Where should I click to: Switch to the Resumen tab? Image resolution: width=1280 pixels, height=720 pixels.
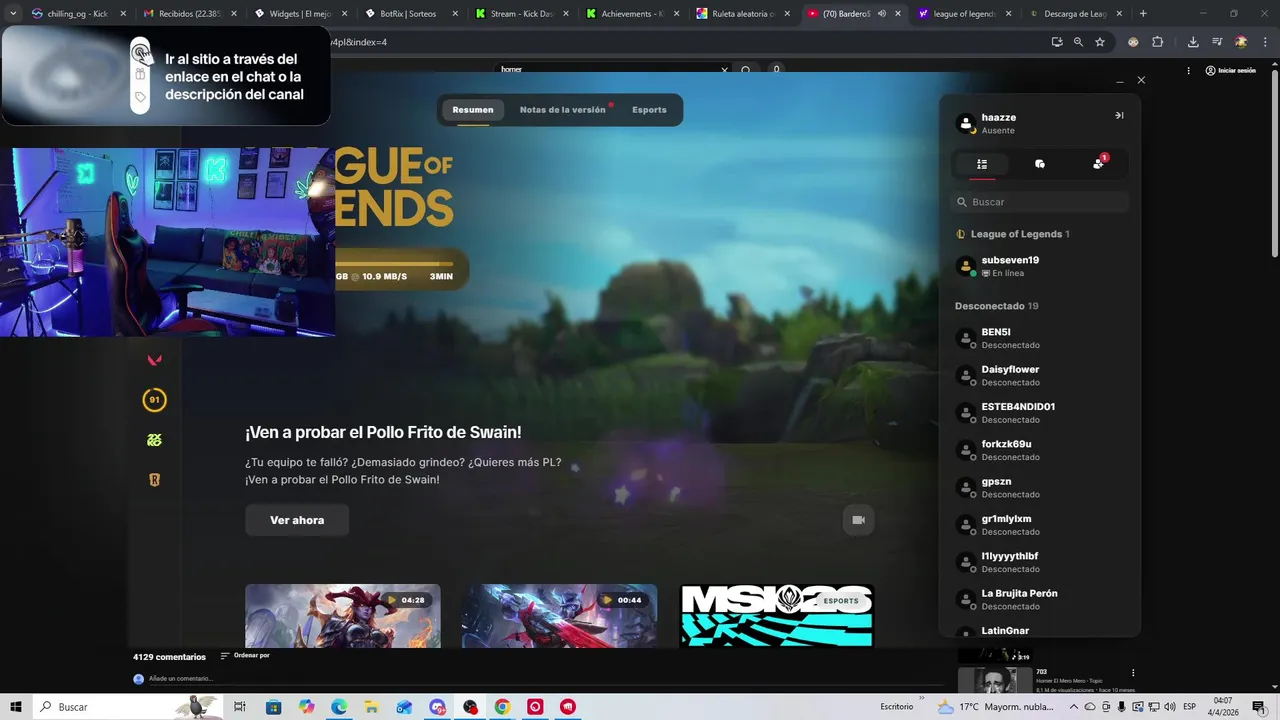[x=473, y=110]
